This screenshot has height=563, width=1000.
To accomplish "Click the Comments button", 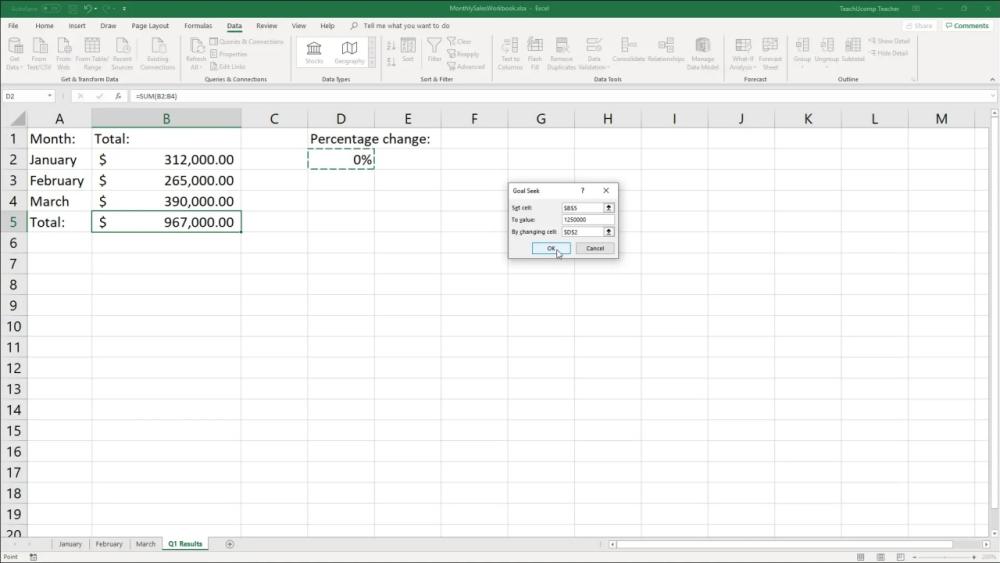I will coord(967,26).
